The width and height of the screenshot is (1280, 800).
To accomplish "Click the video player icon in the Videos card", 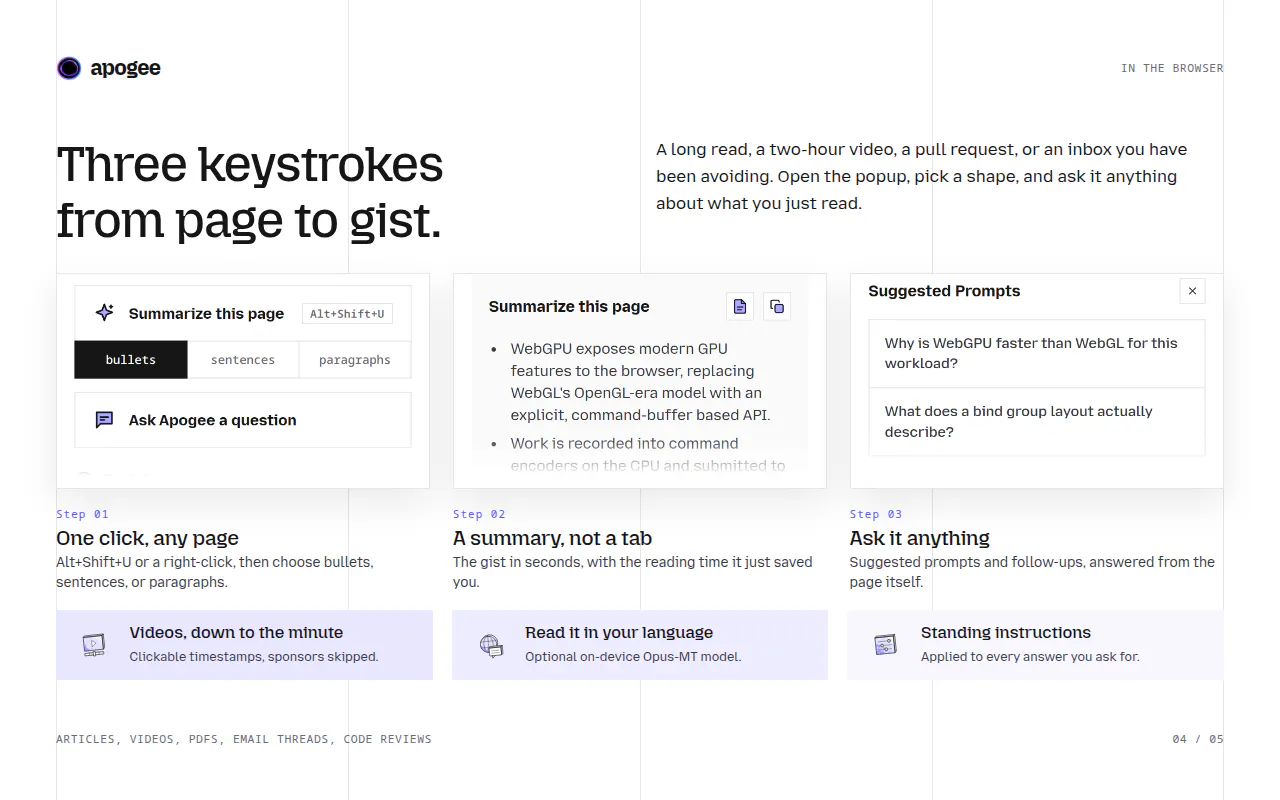I will [x=94, y=645].
